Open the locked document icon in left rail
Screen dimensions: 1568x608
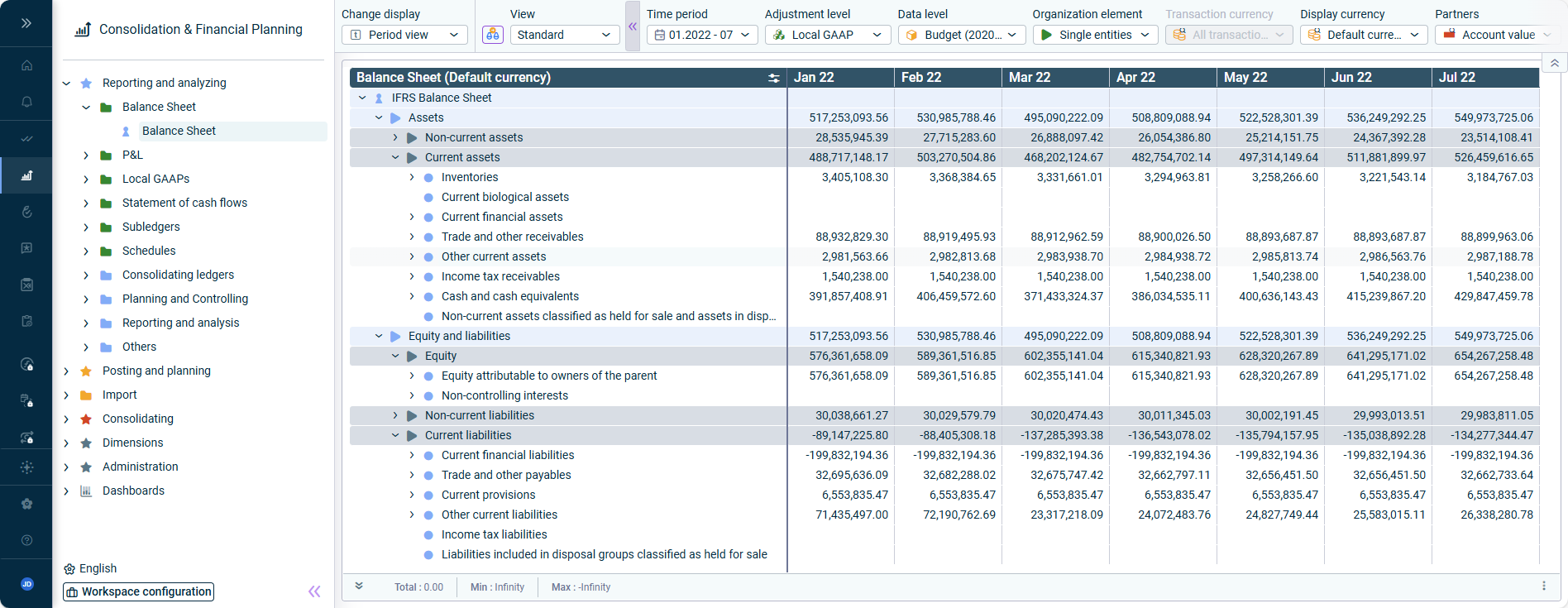(26, 401)
